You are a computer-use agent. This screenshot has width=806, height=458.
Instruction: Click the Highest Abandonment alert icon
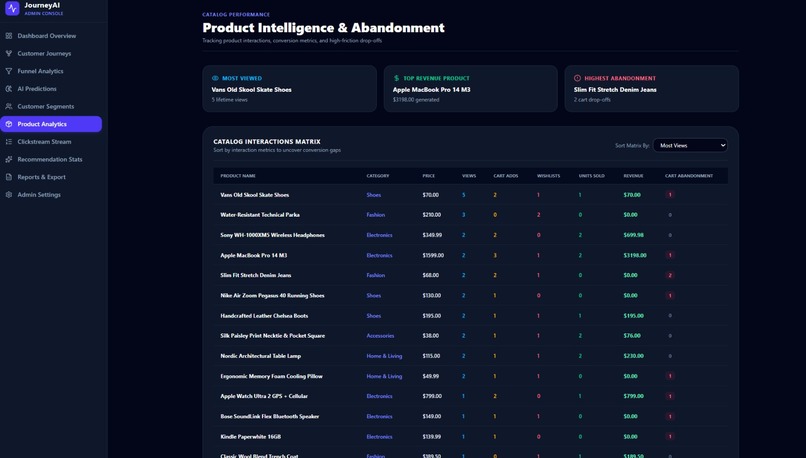click(x=577, y=78)
